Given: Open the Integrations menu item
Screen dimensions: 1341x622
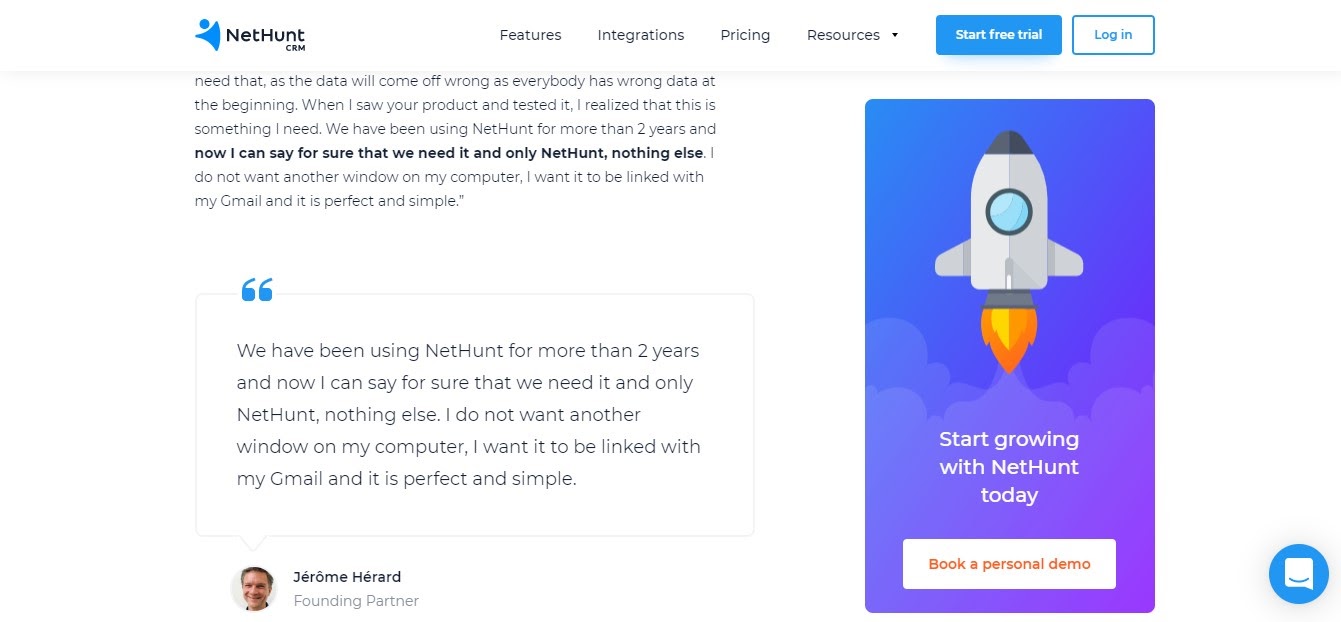Looking at the screenshot, I should click(641, 35).
